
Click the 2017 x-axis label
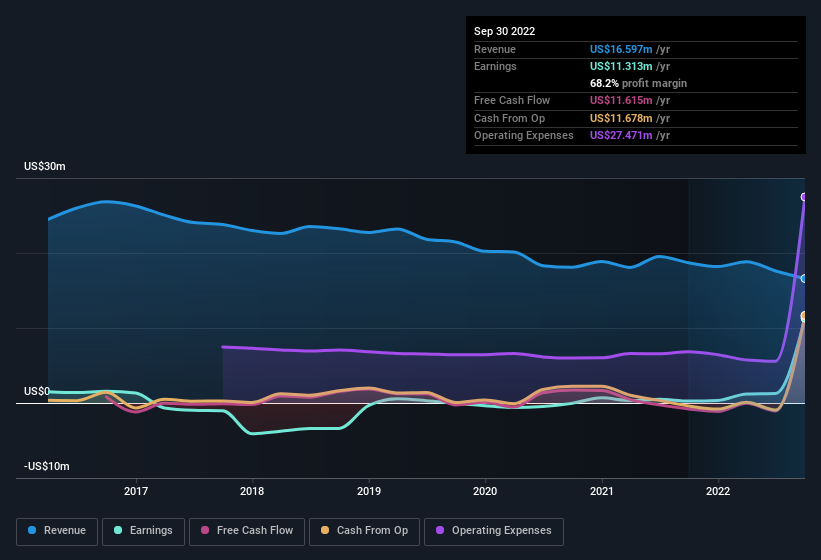click(x=136, y=491)
